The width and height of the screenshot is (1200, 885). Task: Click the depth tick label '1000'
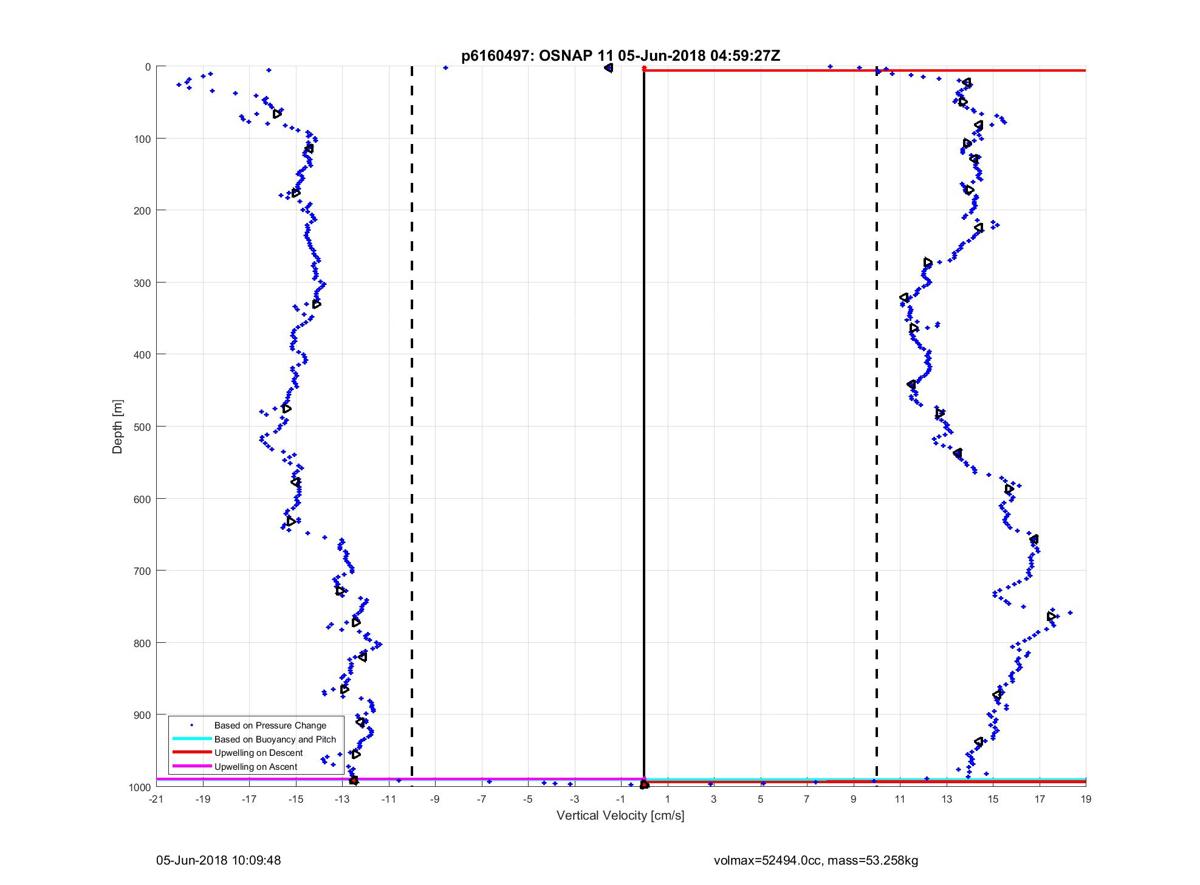pos(138,787)
